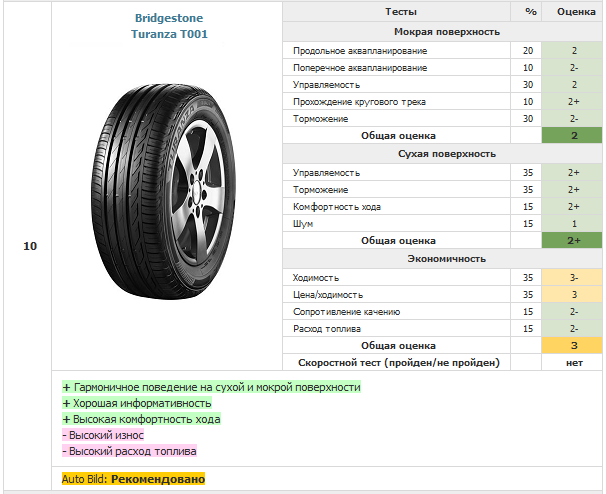The width and height of the screenshot is (606, 494).
Task: Click 'Общая оценка' under Мокрая поверхность
Action: [x=398, y=135]
